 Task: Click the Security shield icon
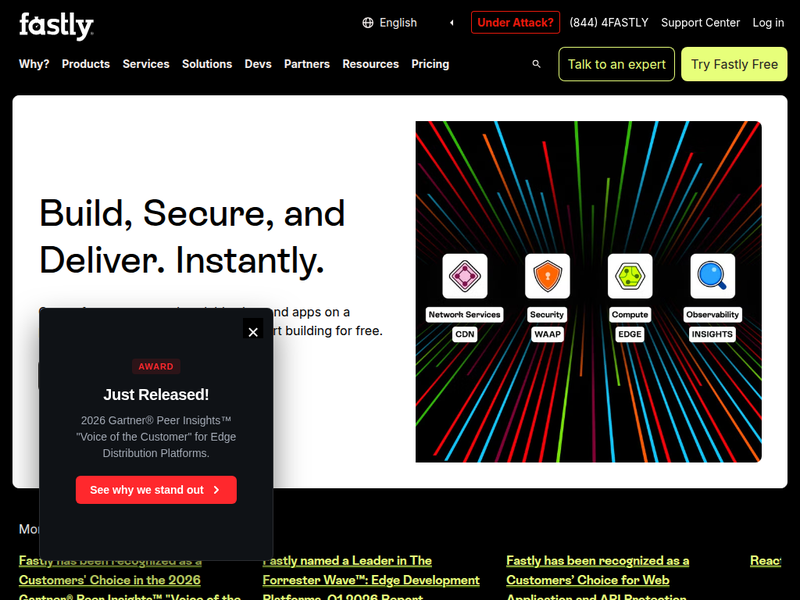click(x=547, y=276)
